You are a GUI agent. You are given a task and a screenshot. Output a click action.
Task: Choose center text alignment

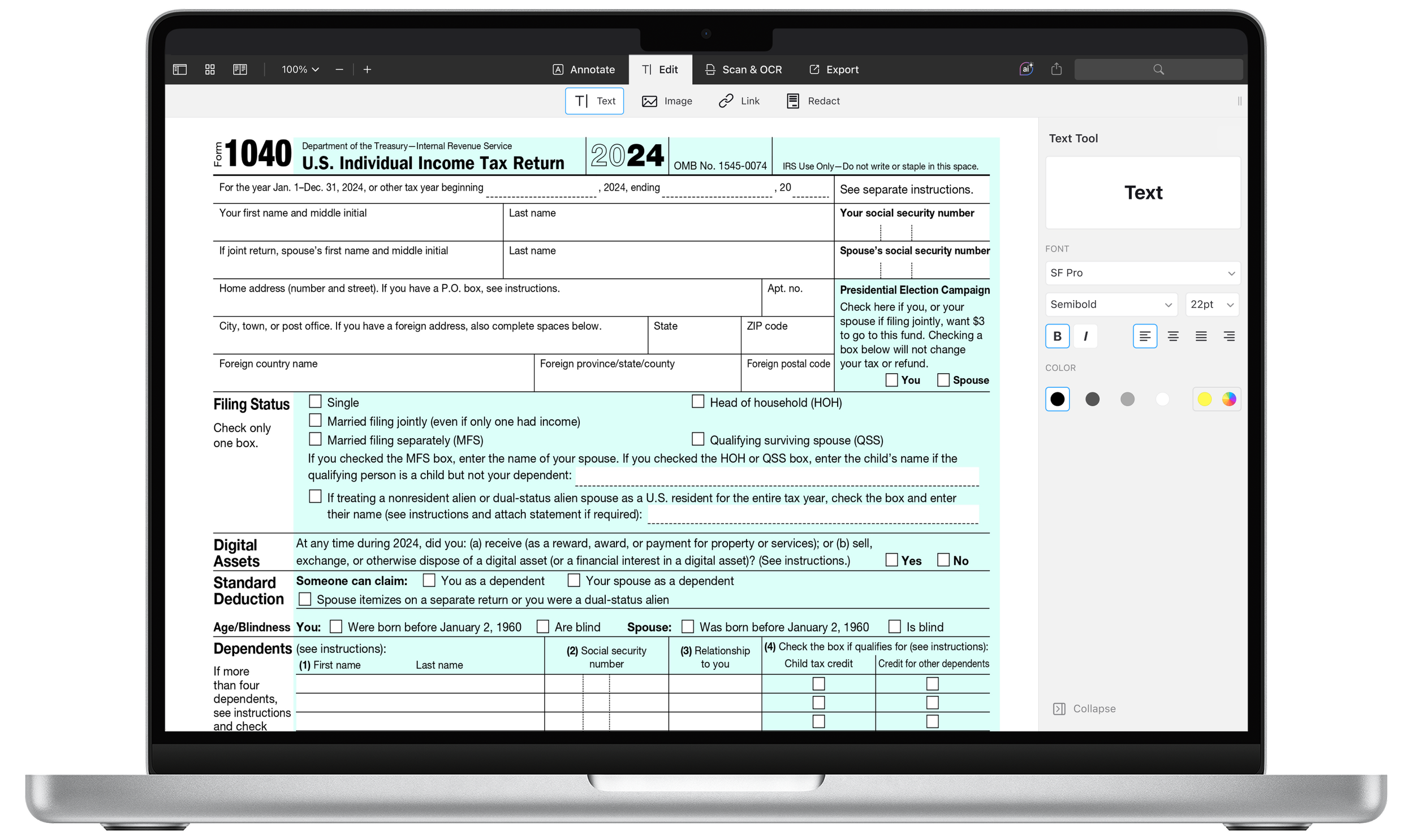tap(1173, 336)
